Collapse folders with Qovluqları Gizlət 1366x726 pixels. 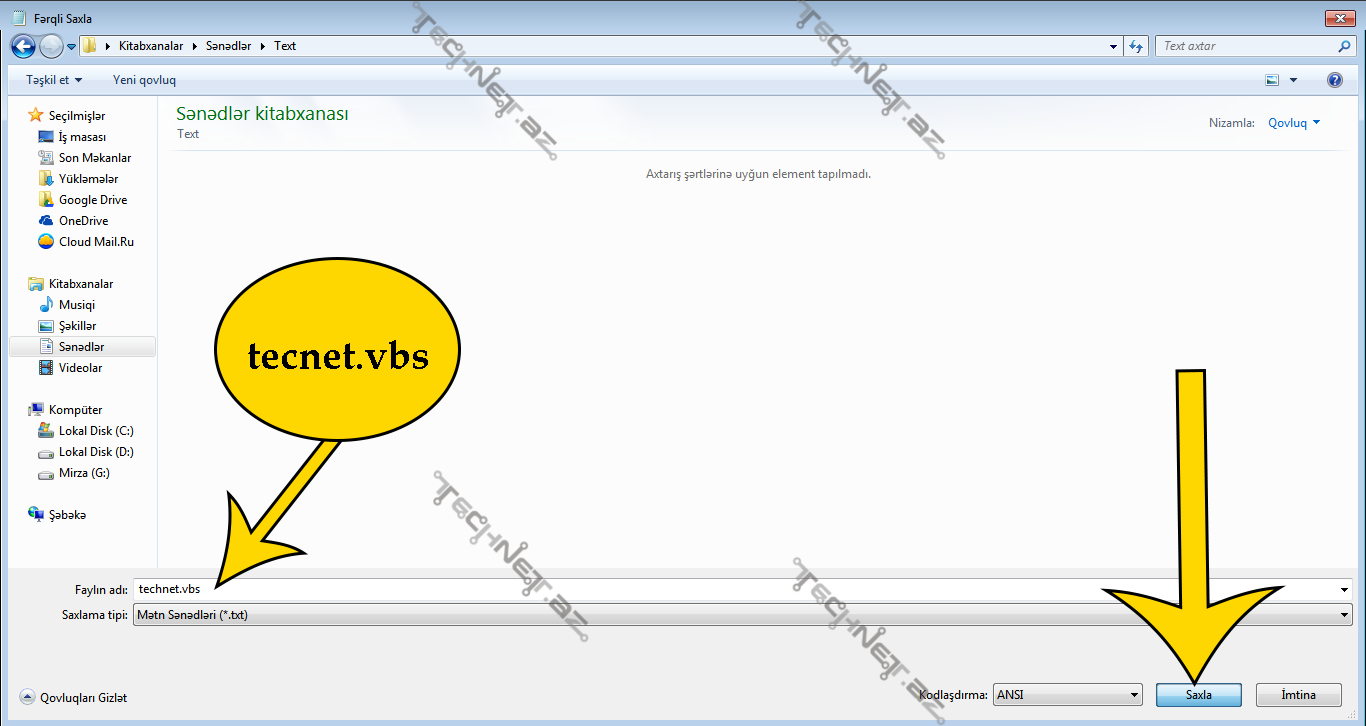point(74,698)
